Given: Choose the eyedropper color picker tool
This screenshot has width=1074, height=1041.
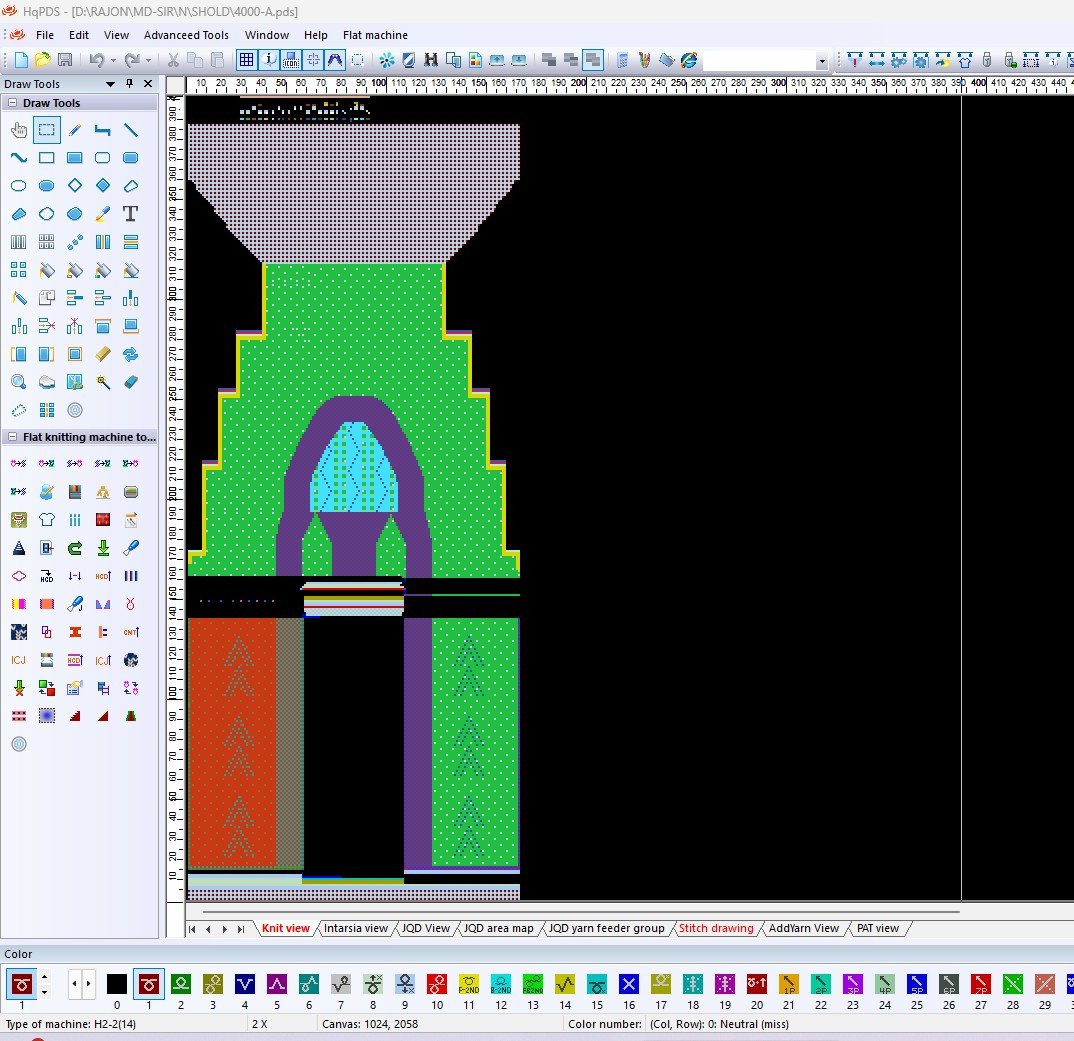Looking at the screenshot, I should 102,214.
